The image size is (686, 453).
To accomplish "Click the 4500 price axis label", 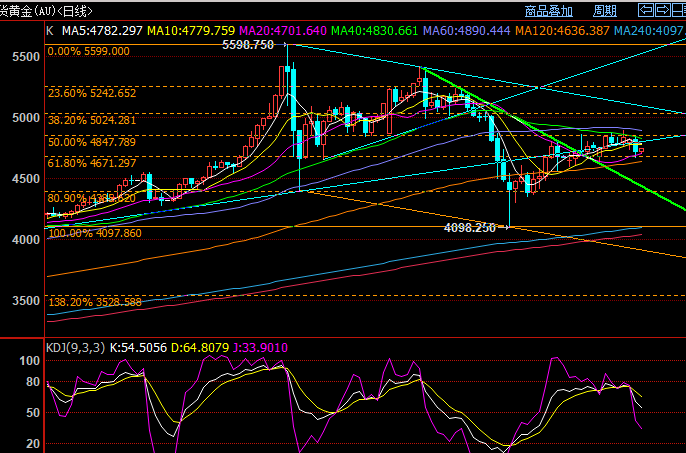I will pyautogui.click(x=26, y=179).
